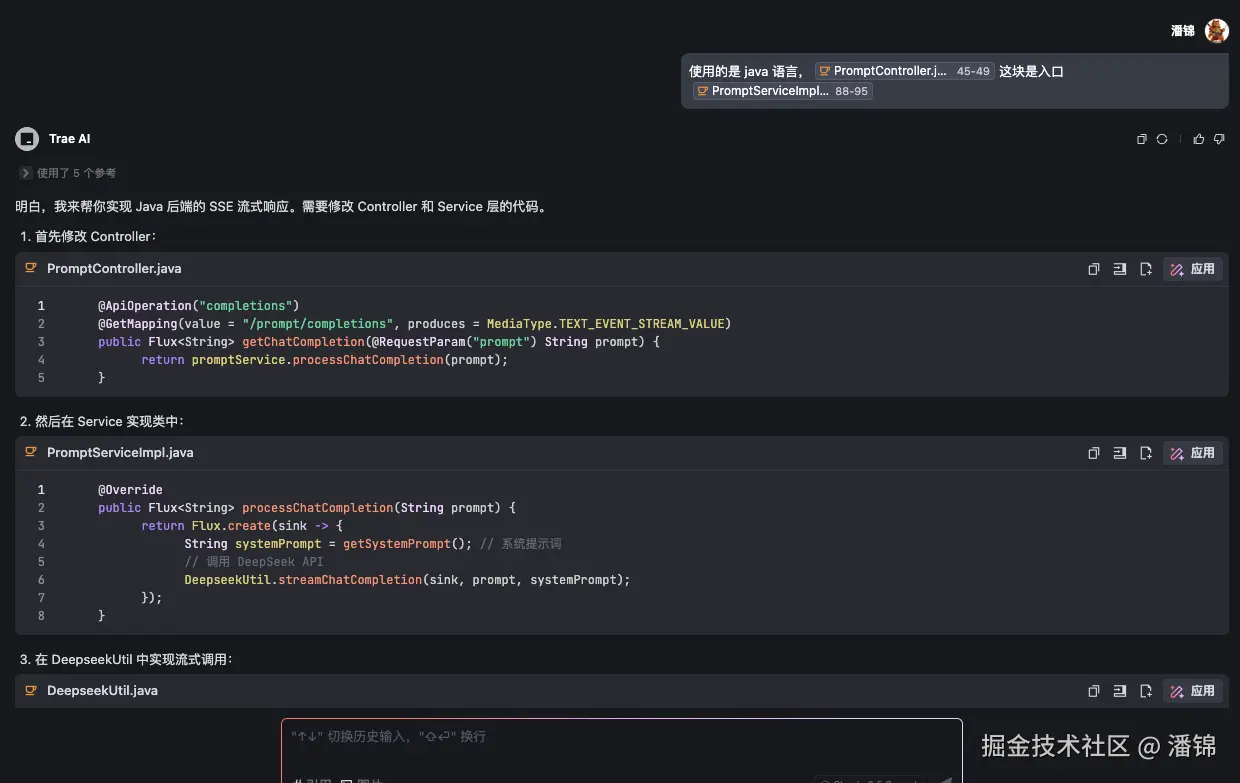Apply the PromptController.java code changes
Screen dimensions: 1240x783
[x=1193, y=269]
